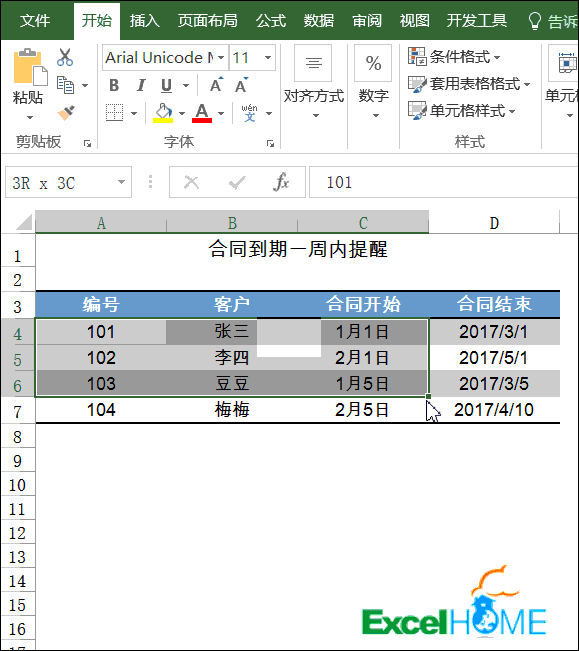Click the Tell Me lightbulb icon

tap(535, 20)
